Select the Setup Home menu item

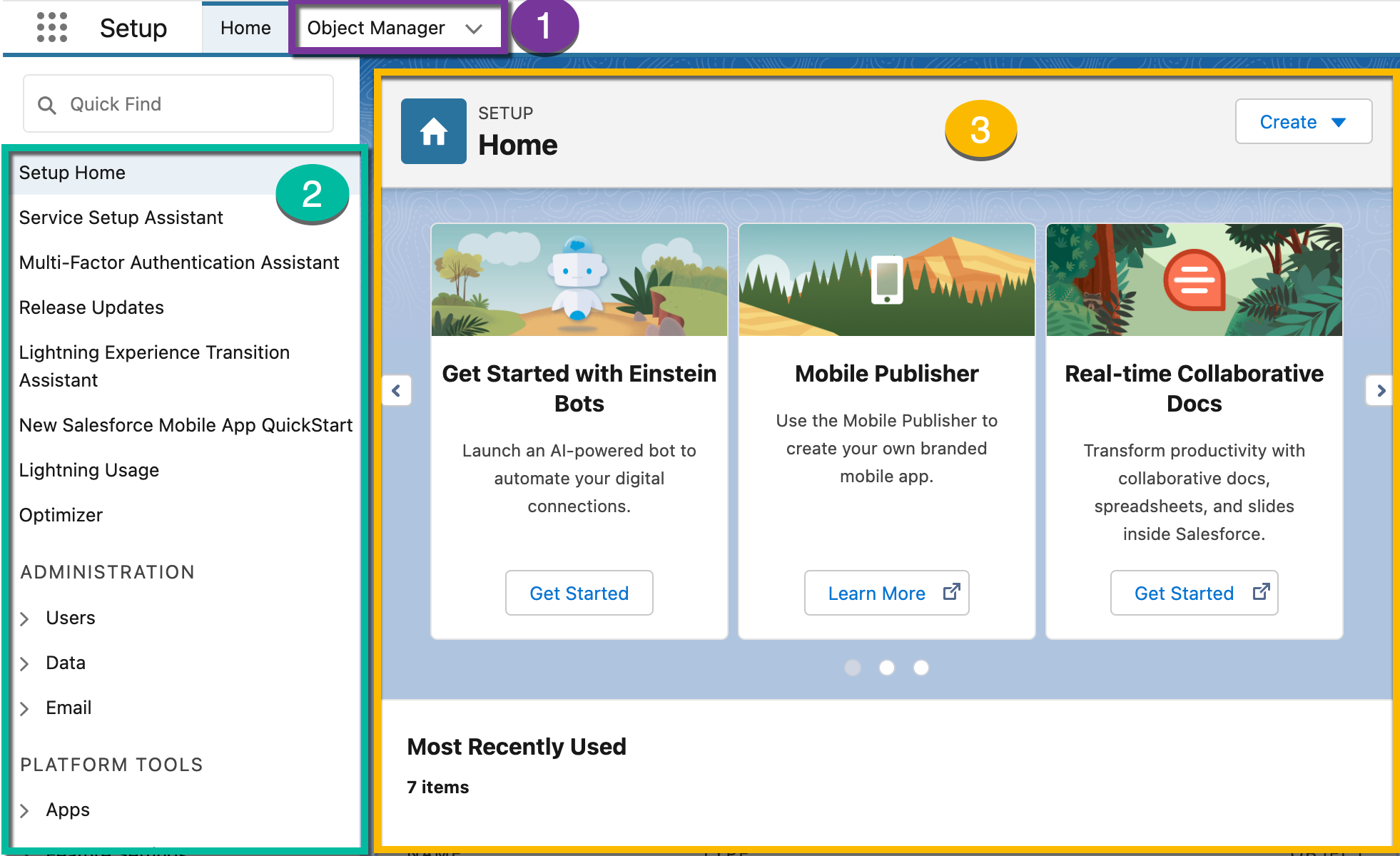coord(72,172)
